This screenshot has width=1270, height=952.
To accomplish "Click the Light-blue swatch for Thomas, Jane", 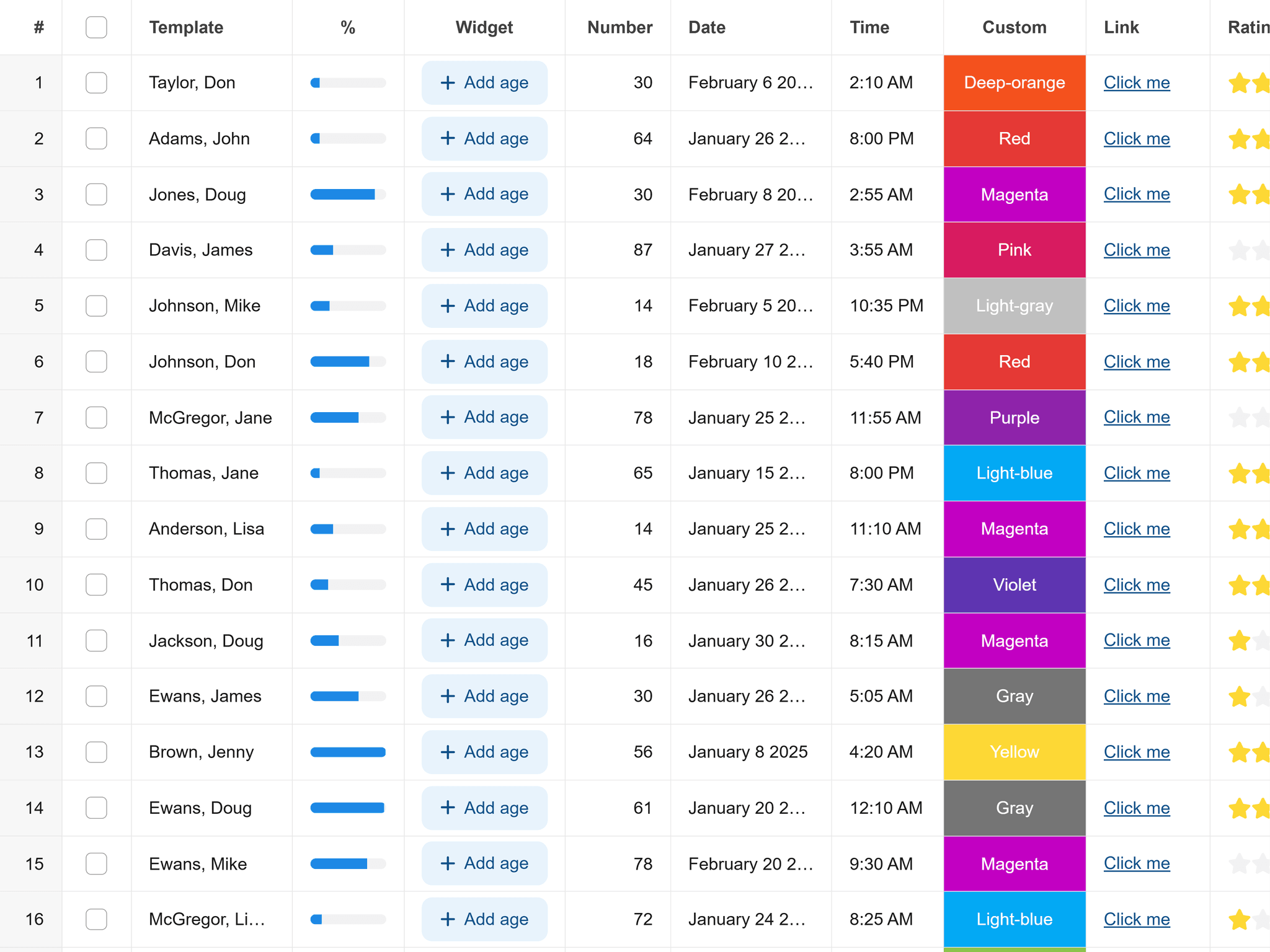I will [1015, 473].
